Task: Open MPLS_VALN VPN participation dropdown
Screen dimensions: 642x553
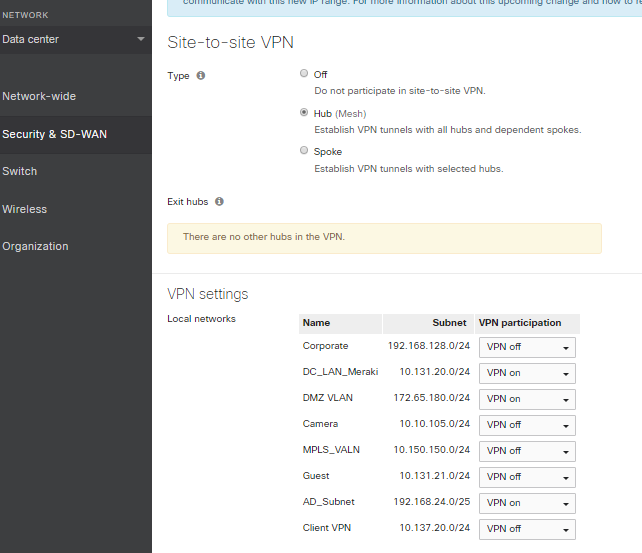Action: pyautogui.click(x=527, y=451)
